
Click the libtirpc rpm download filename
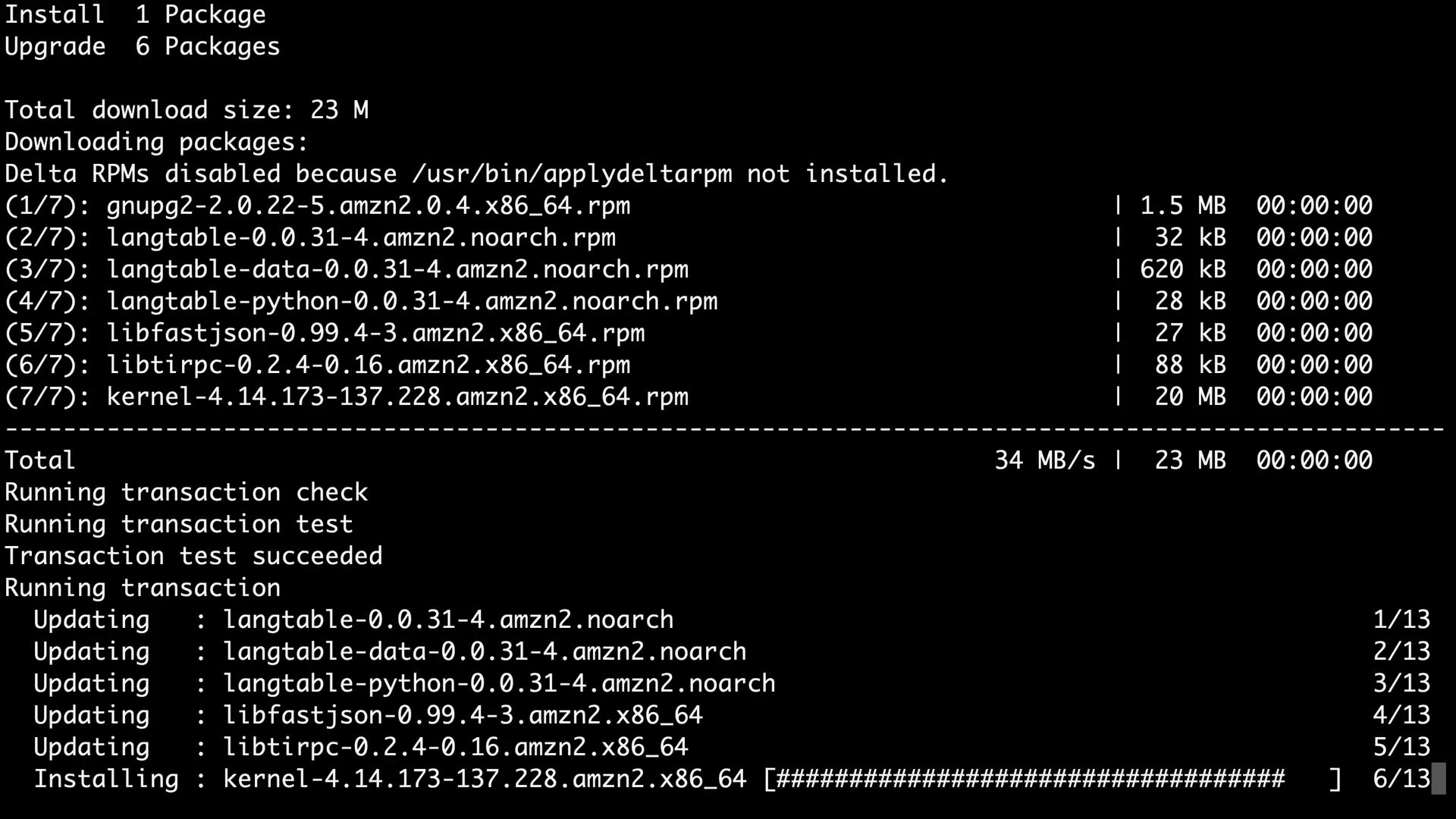point(369,365)
